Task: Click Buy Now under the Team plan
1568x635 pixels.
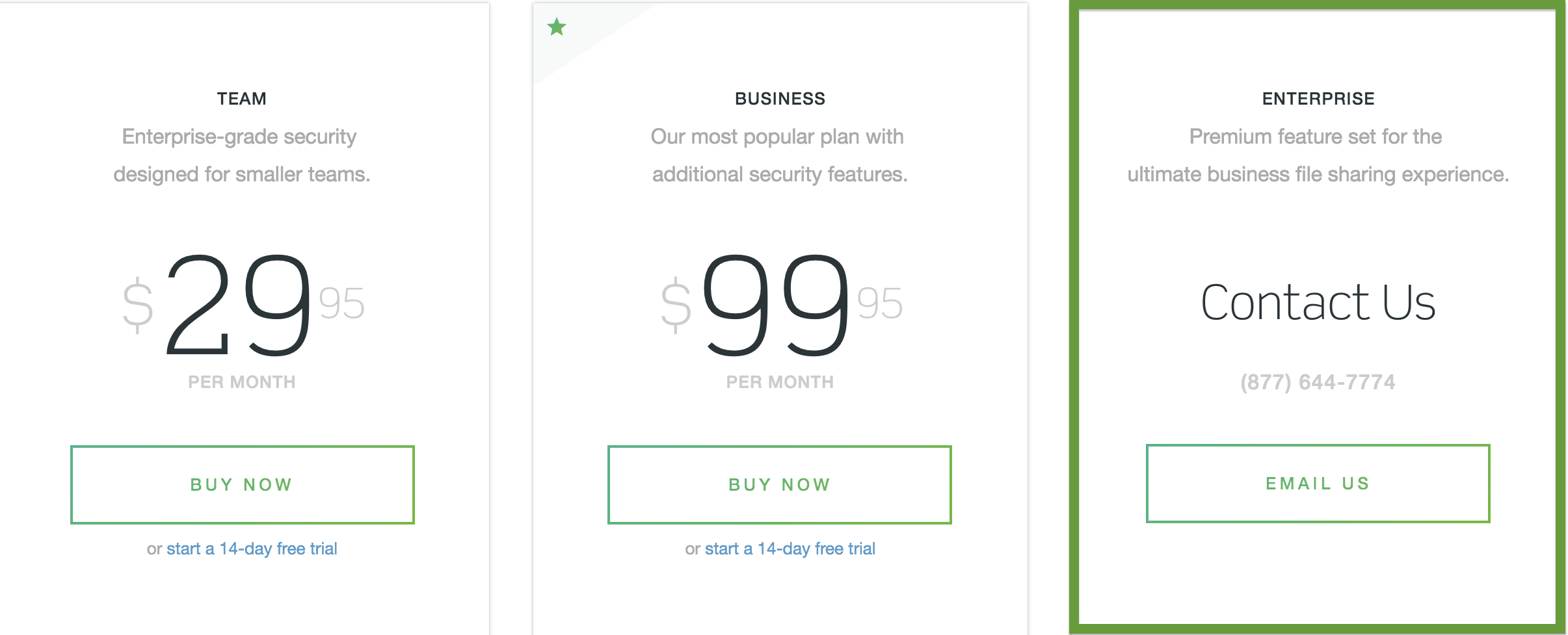Action: [242, 484]
